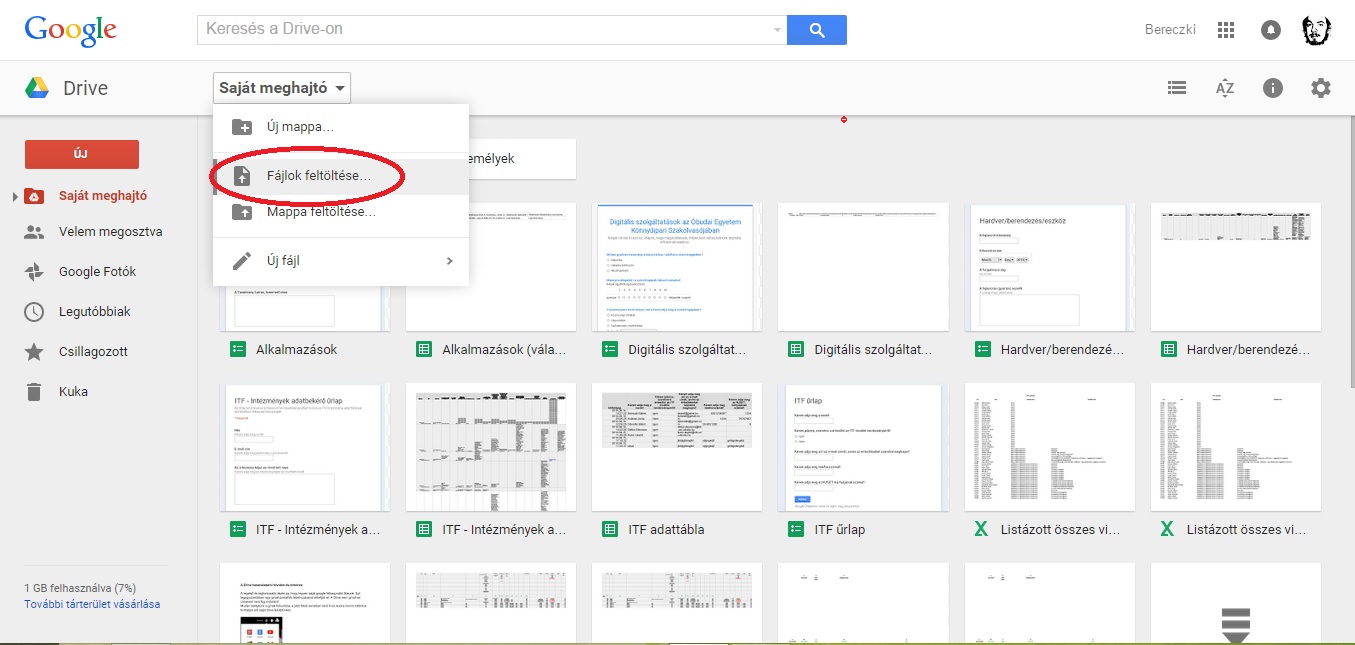Open the notifications bell icon

pos(1271,30)
